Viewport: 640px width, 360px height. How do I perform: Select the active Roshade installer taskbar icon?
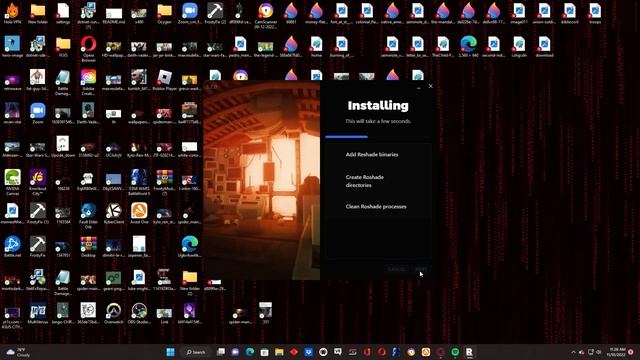point(469,352)
